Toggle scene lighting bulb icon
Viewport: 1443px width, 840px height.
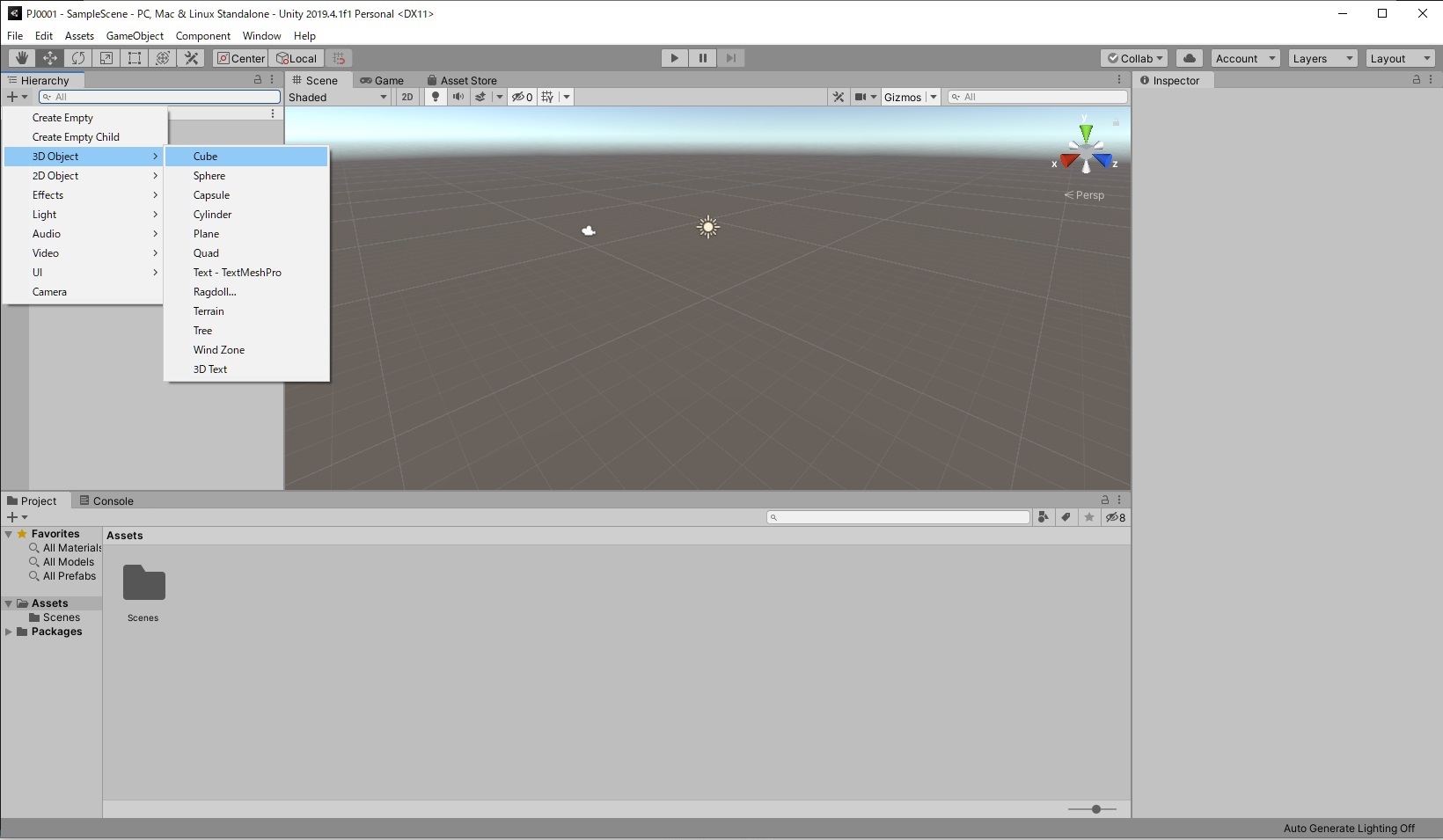436,97
